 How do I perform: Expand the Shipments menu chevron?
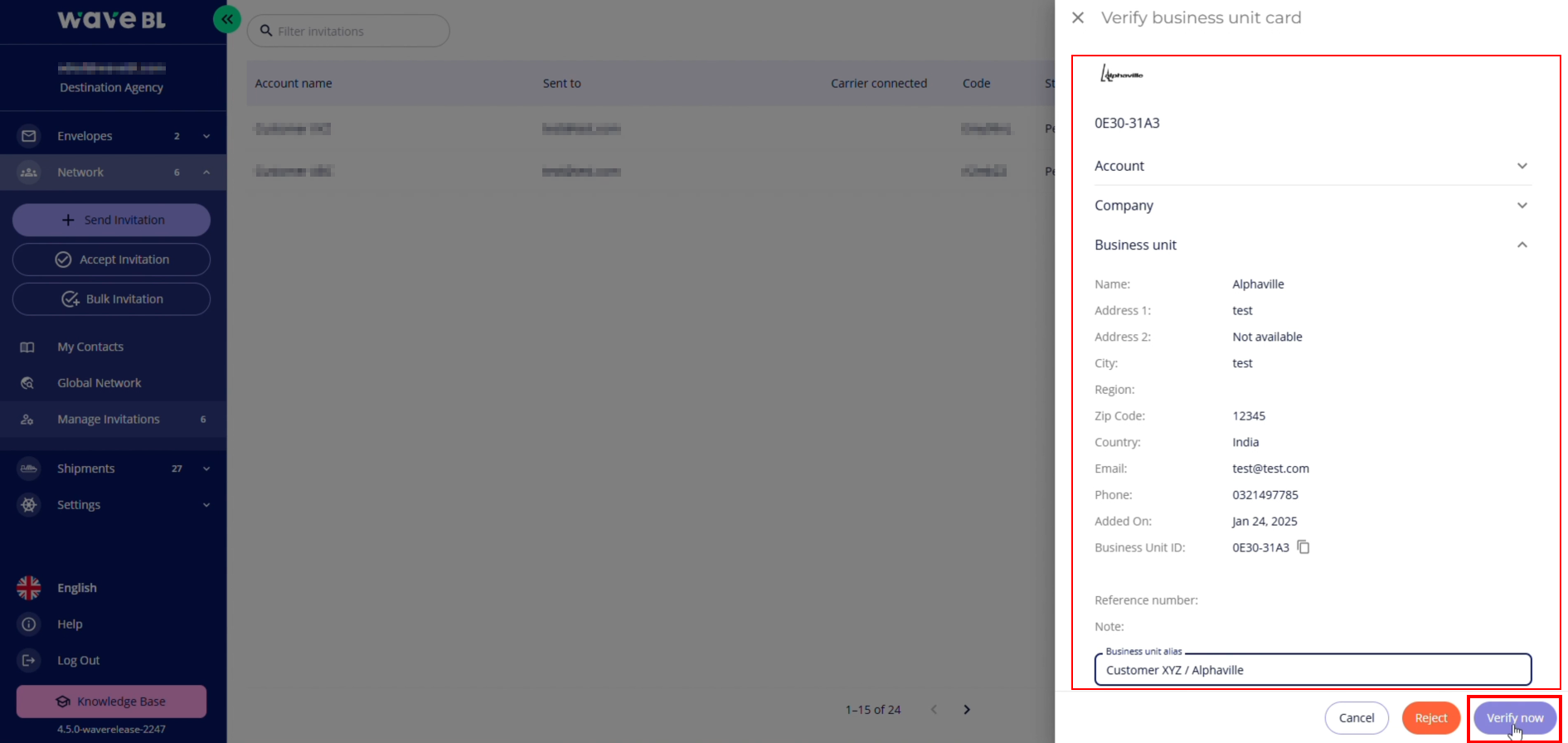206,469
